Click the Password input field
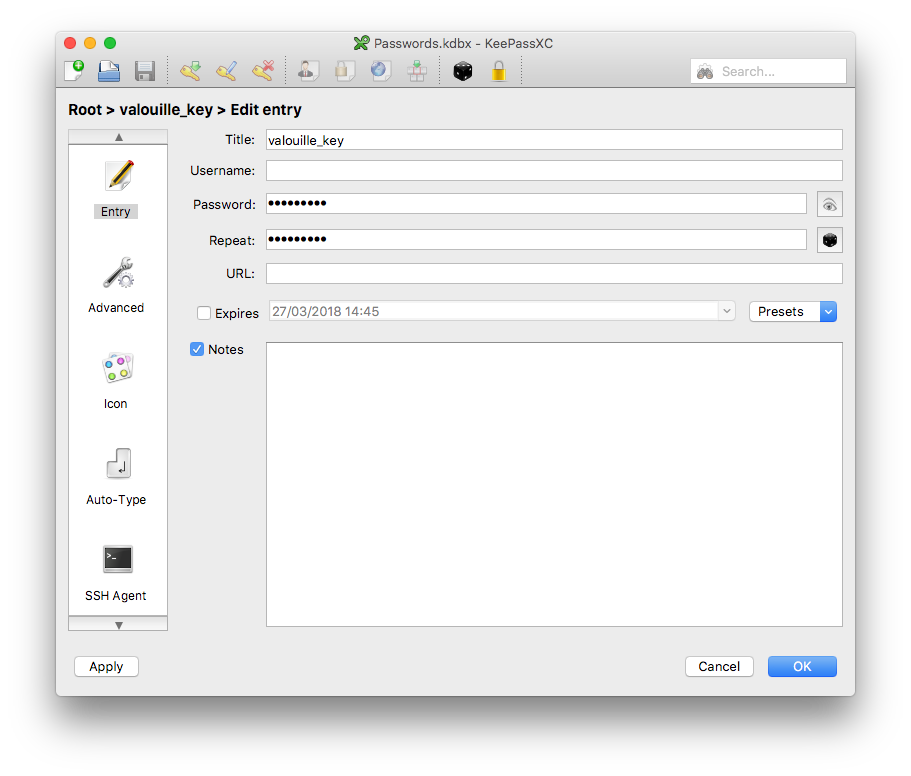Screen dimensions: 911x776 [536, 203]
